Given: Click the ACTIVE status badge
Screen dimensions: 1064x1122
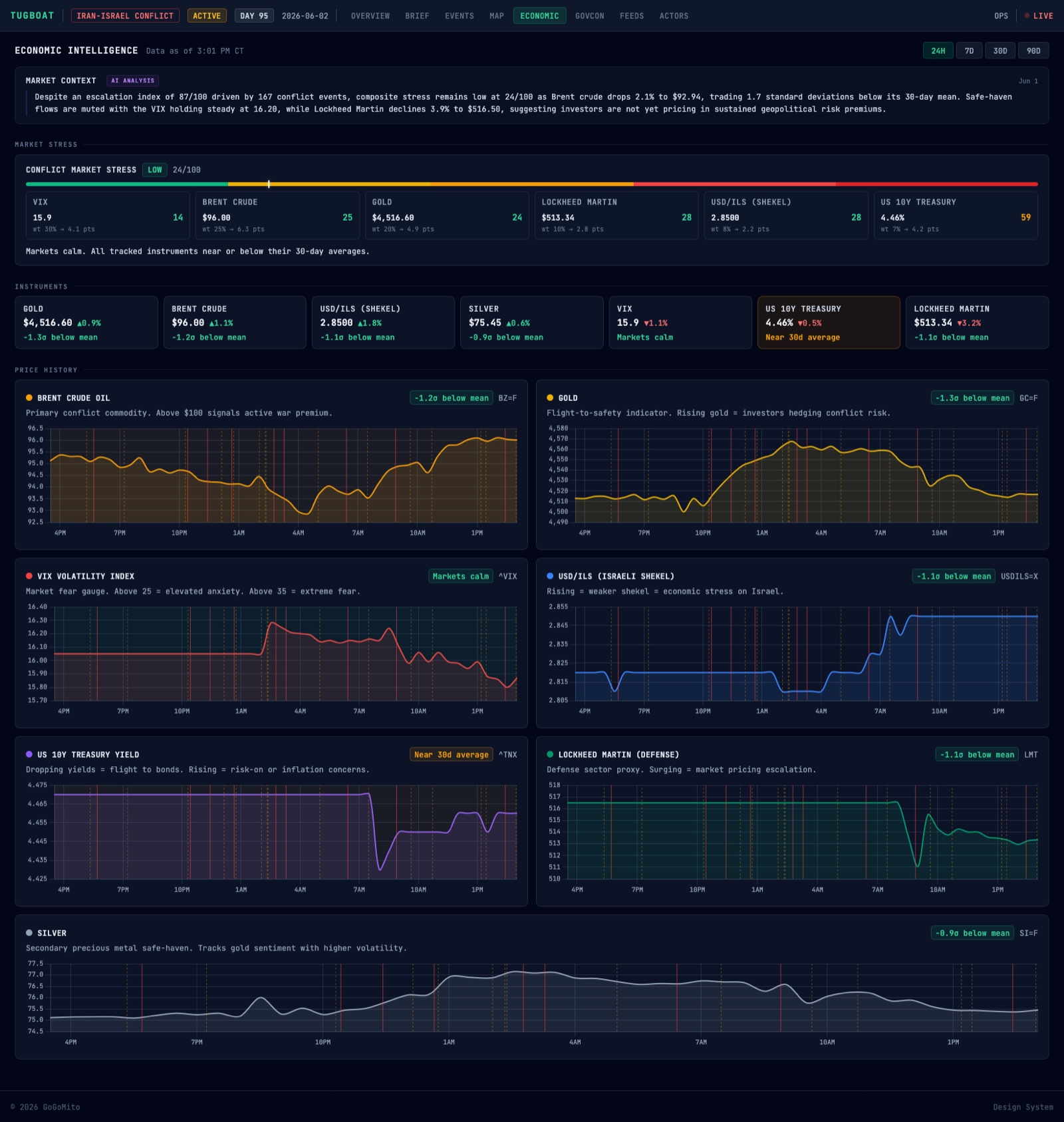Looking at the screenshot, I should (207, 15).
